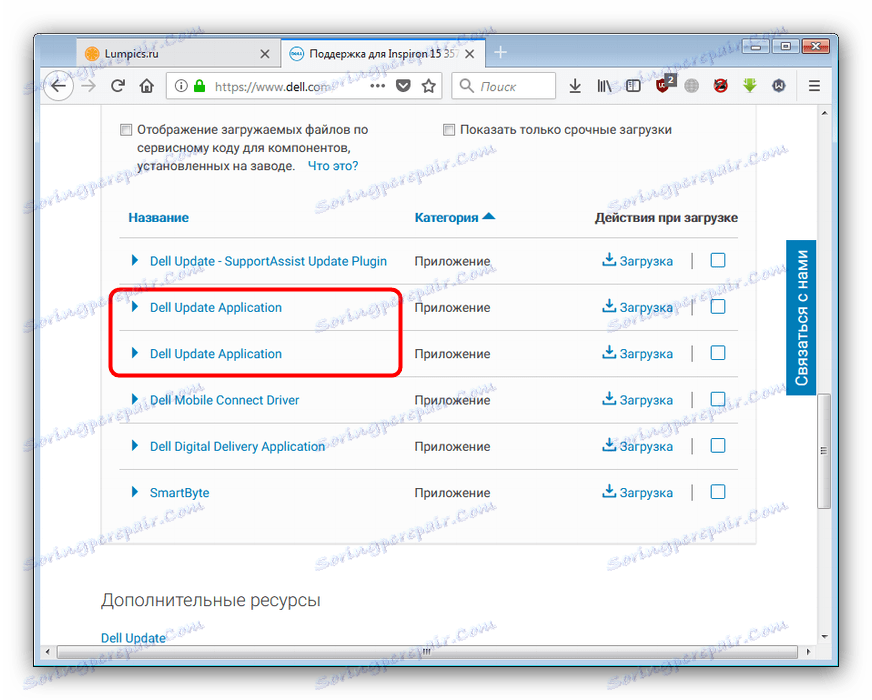The height and width of the screenshot is (700, 872).
Task: Expand Dell Digital Delivery Application details
Action: click(135, 445)
